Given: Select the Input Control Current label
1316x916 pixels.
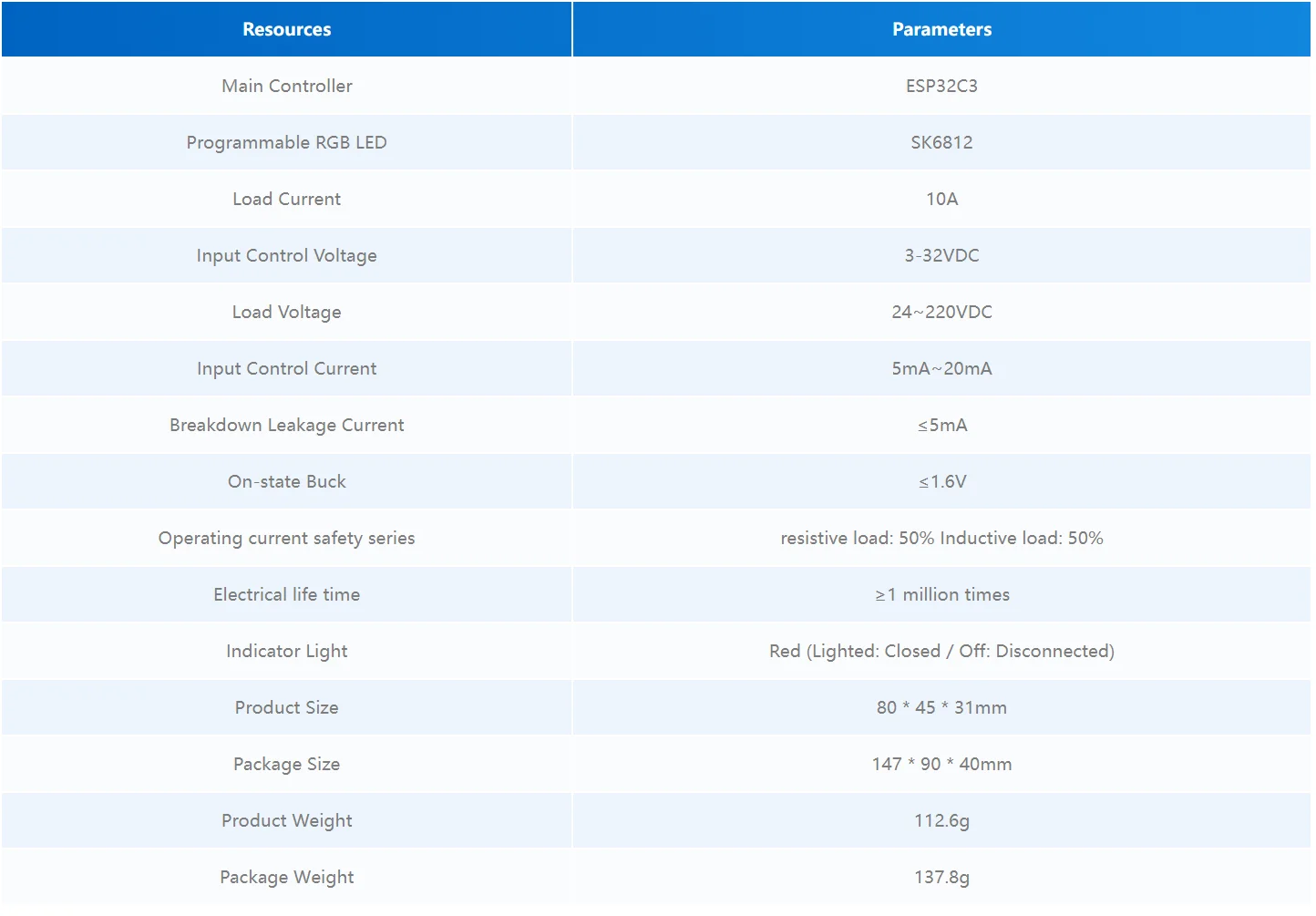Looking at the screenshot, I should (x=286, y=368).
